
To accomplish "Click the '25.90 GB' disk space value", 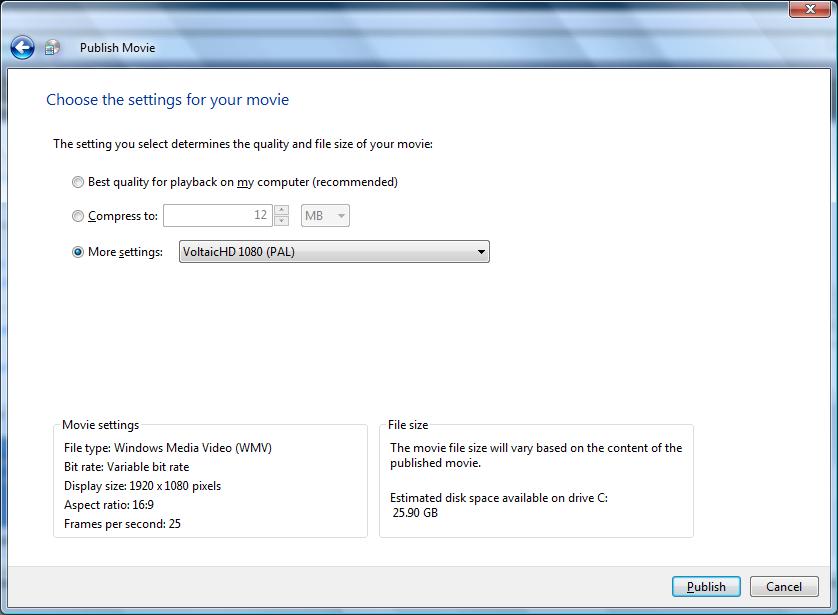I will [415, 513].
